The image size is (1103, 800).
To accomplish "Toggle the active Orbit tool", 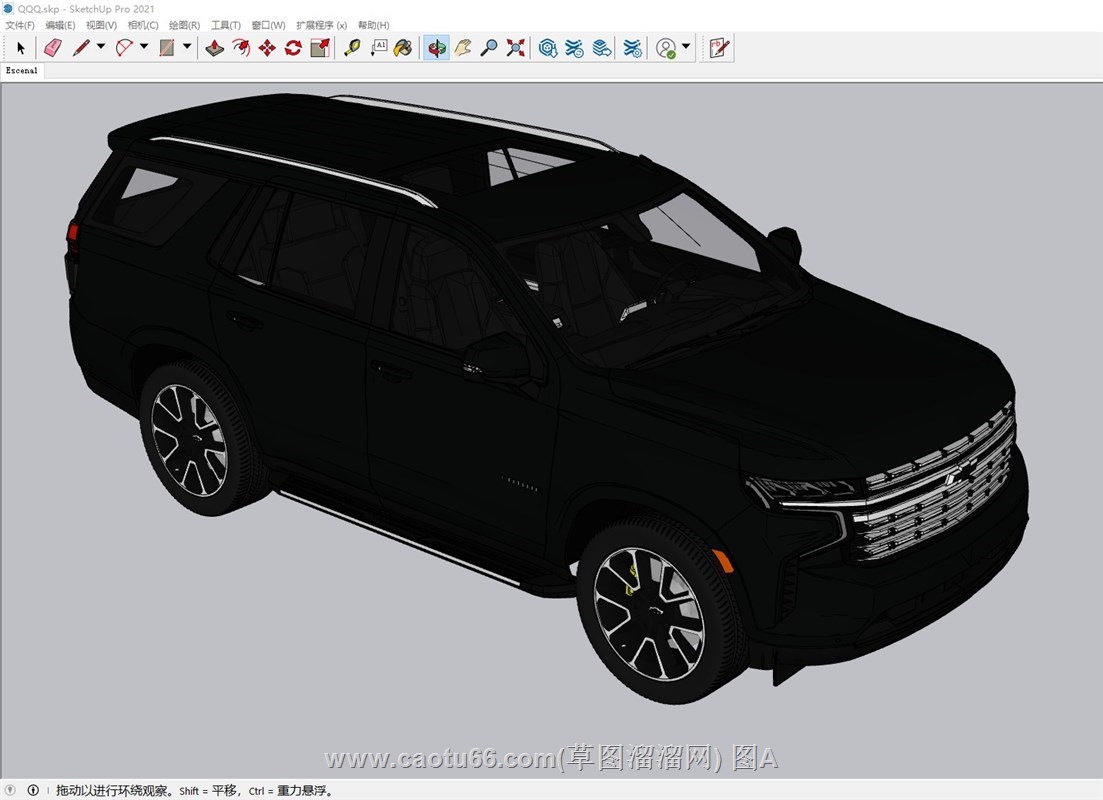I will pos(436,47).
